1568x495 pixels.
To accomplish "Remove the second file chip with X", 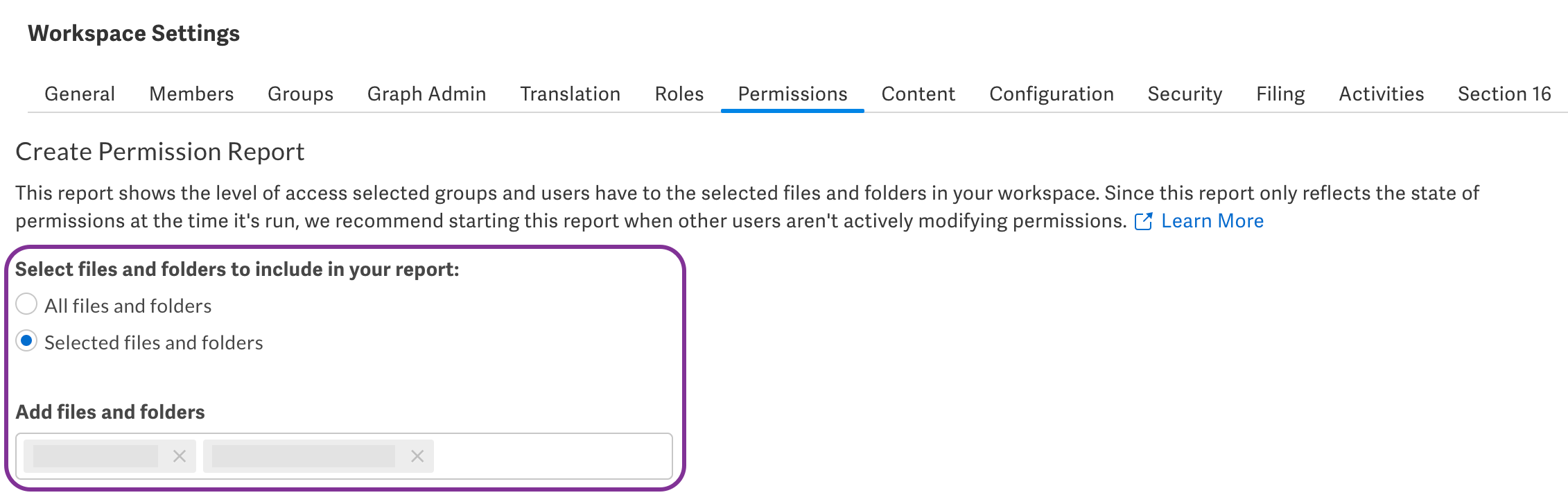I will tap(417, 456).
